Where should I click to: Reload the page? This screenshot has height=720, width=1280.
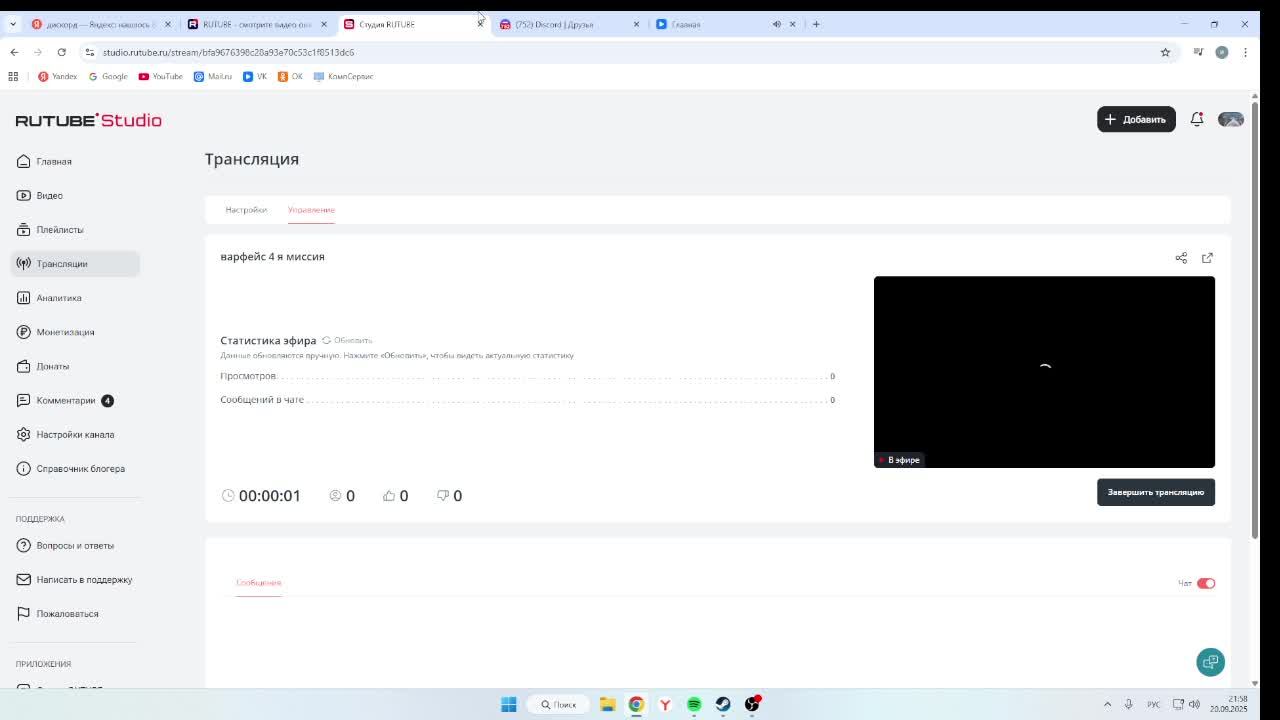point(61,52)
